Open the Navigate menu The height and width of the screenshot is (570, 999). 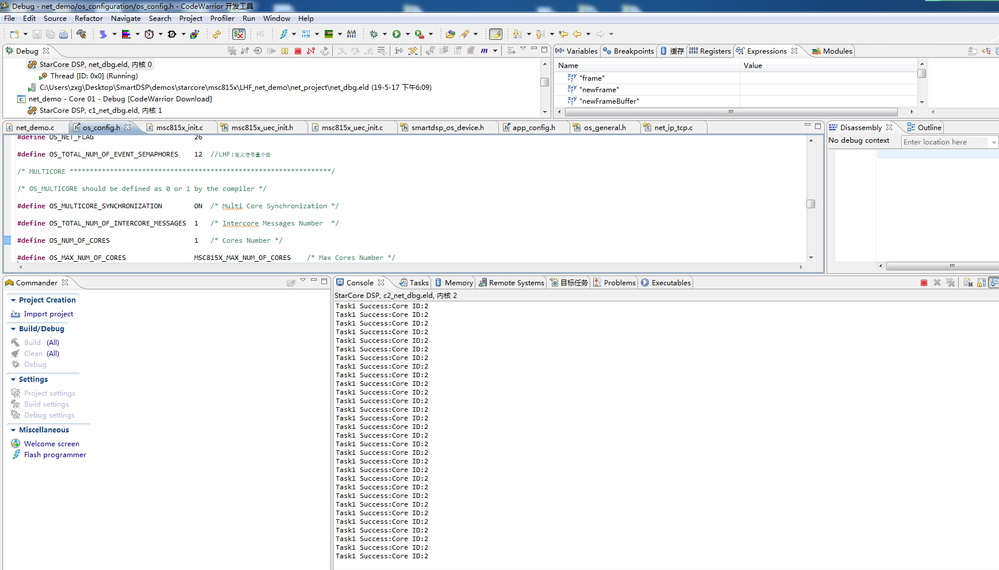click(x=126, y=18)
